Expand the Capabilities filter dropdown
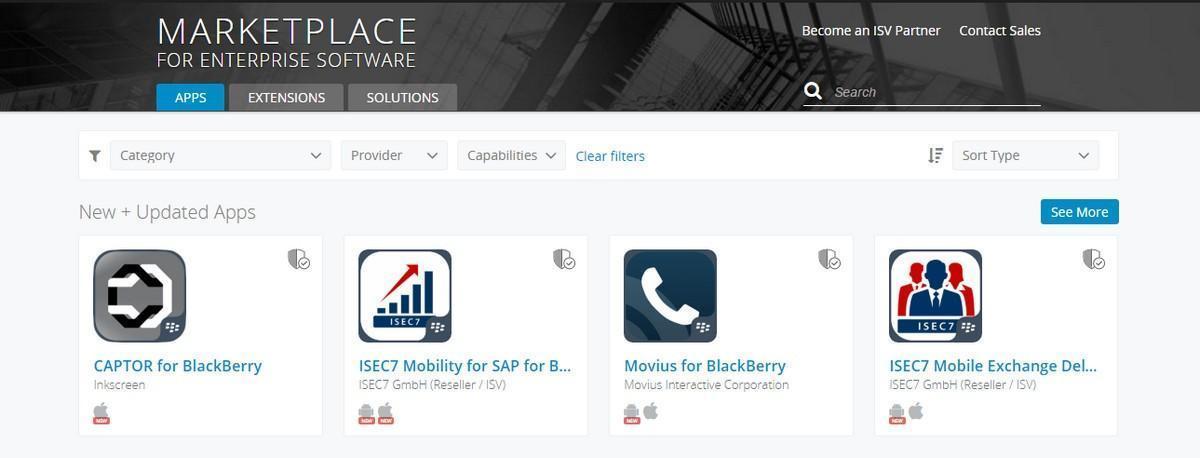The width and height of the screenshot is (1200, 458). tap(511, 156)
